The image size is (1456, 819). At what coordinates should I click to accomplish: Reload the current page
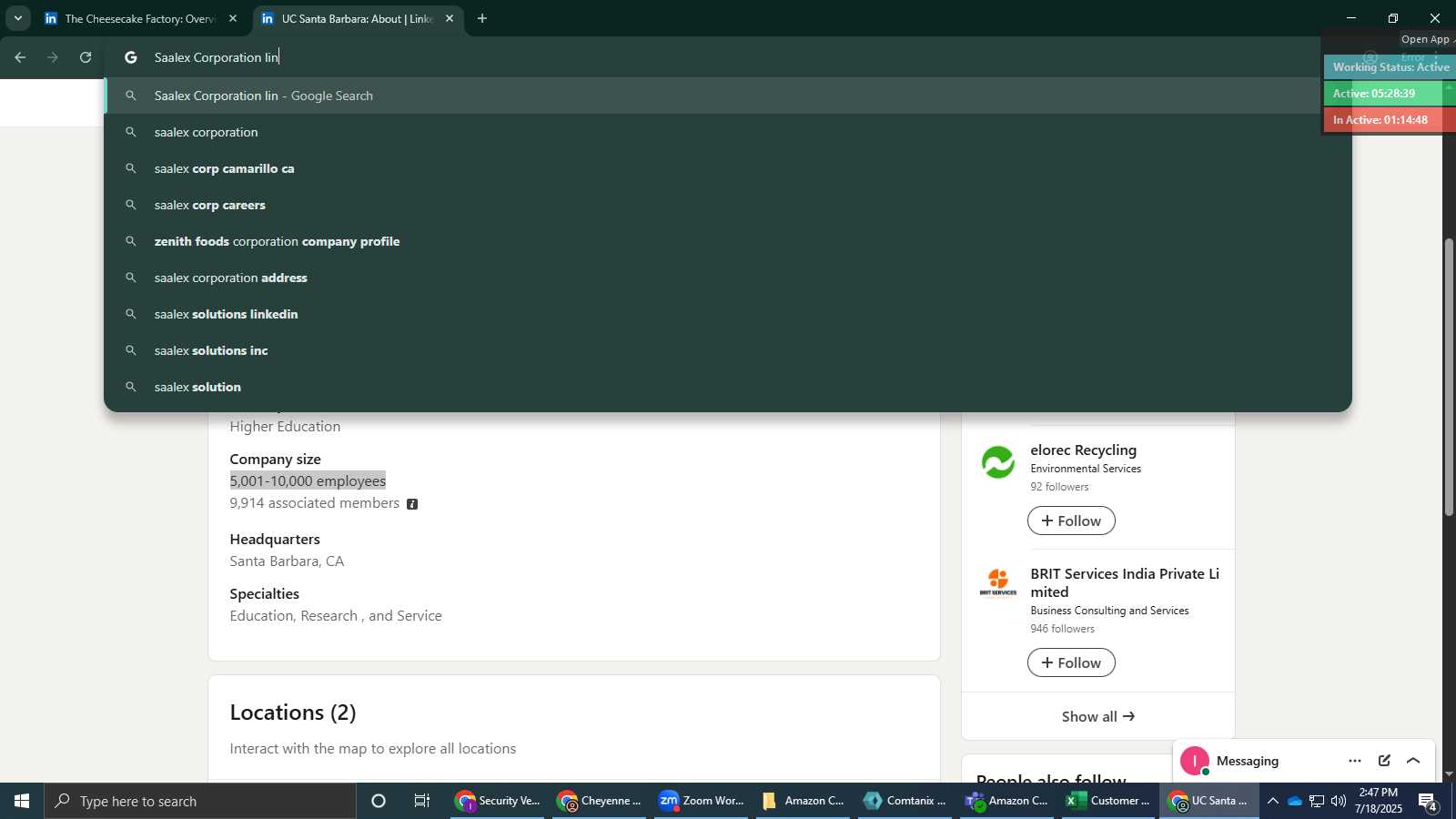tap(86, 57)
